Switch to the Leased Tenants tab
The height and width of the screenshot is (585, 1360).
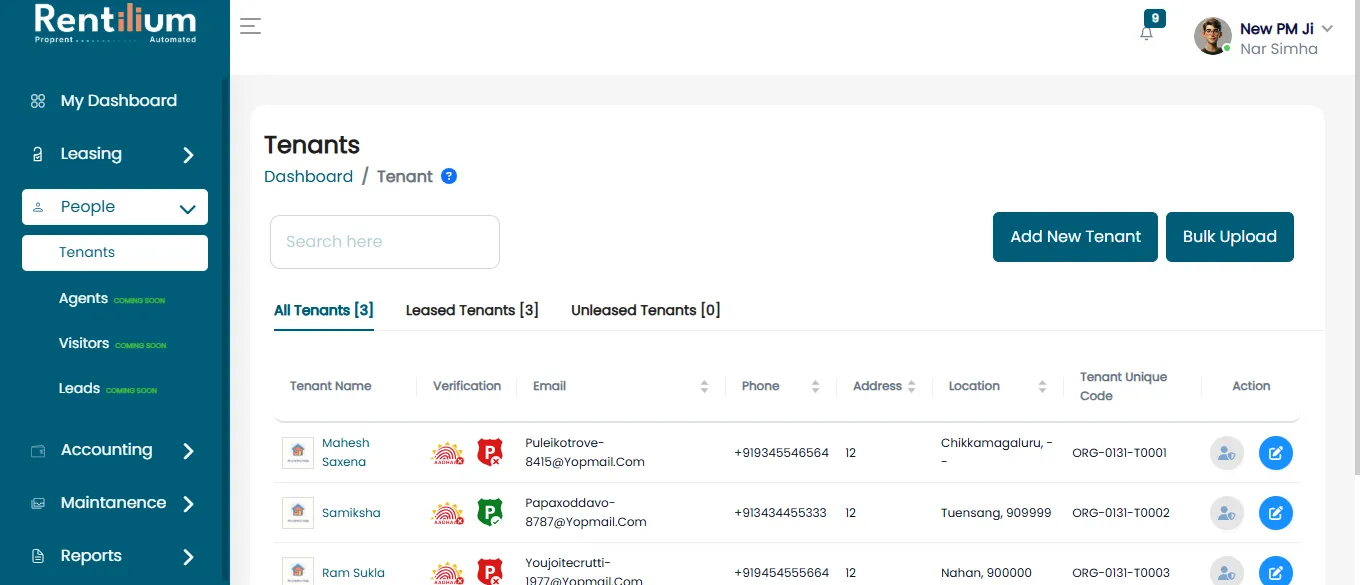pyautogui.click(x=472, y=310)
